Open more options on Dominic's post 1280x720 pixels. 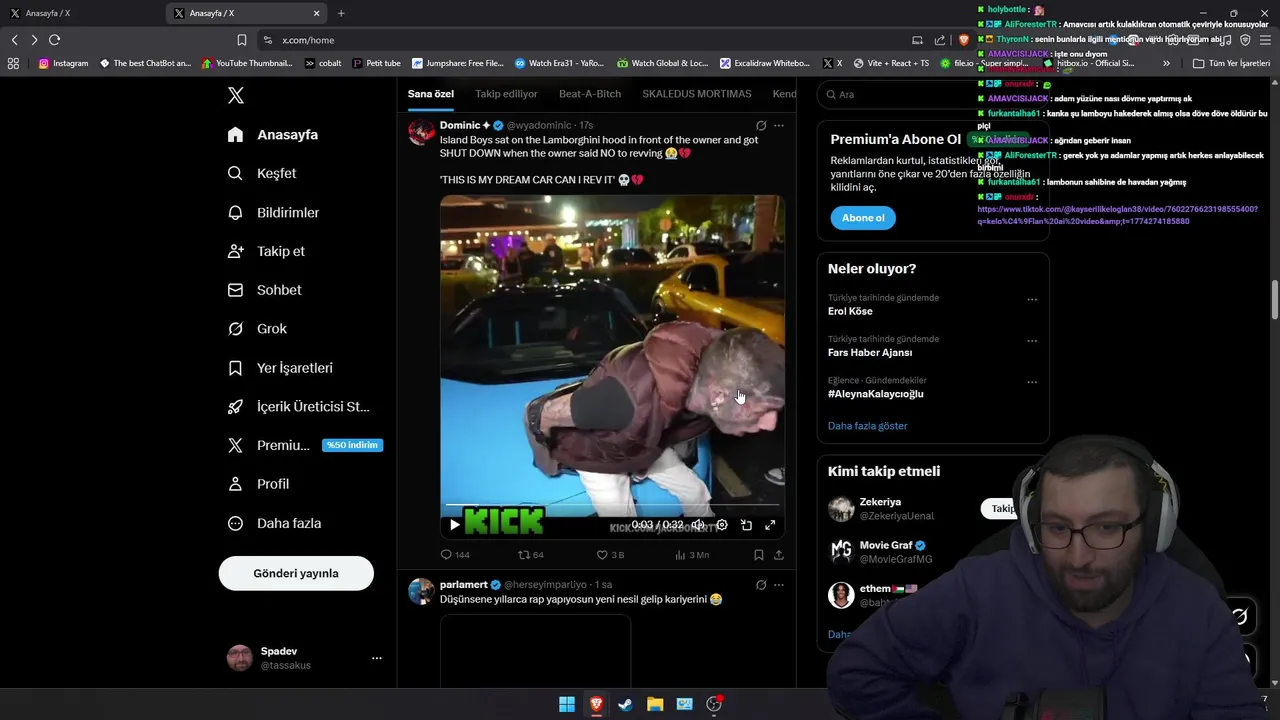click(779, 125)
